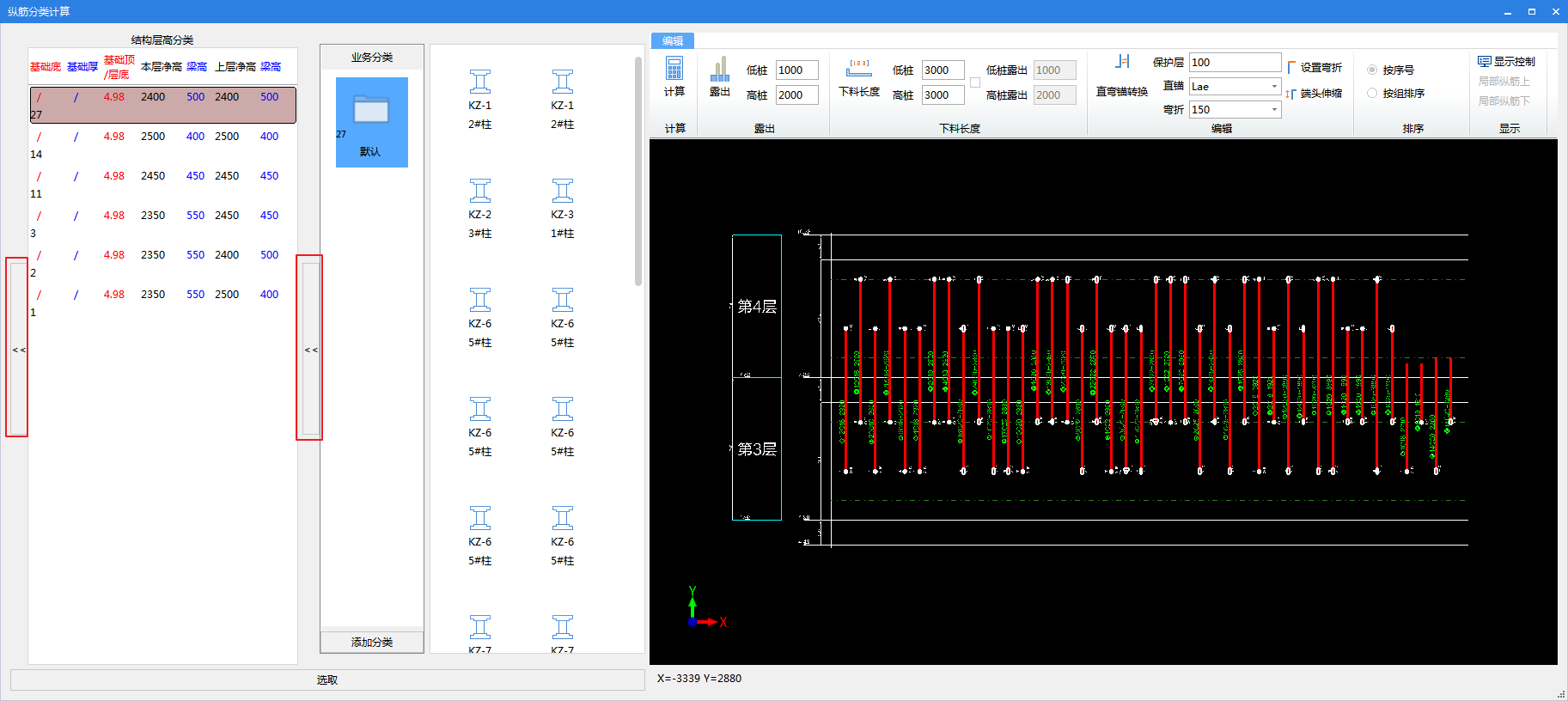Open 显示控制 display control
The image size is (1568, 701).
click(1506, 62)
